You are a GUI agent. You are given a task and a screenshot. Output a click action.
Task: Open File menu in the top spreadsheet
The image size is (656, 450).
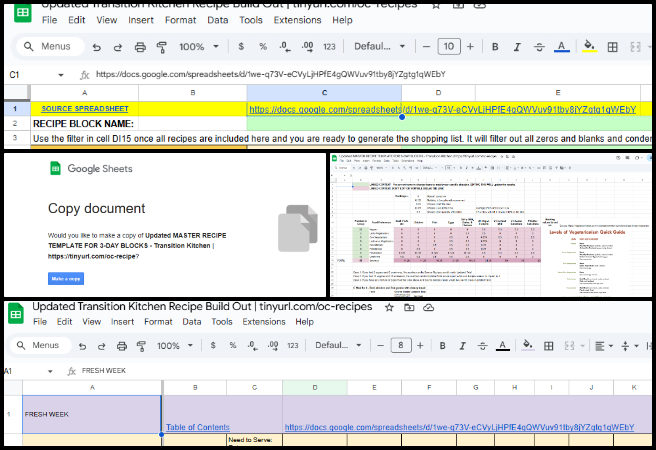point(49,20)
